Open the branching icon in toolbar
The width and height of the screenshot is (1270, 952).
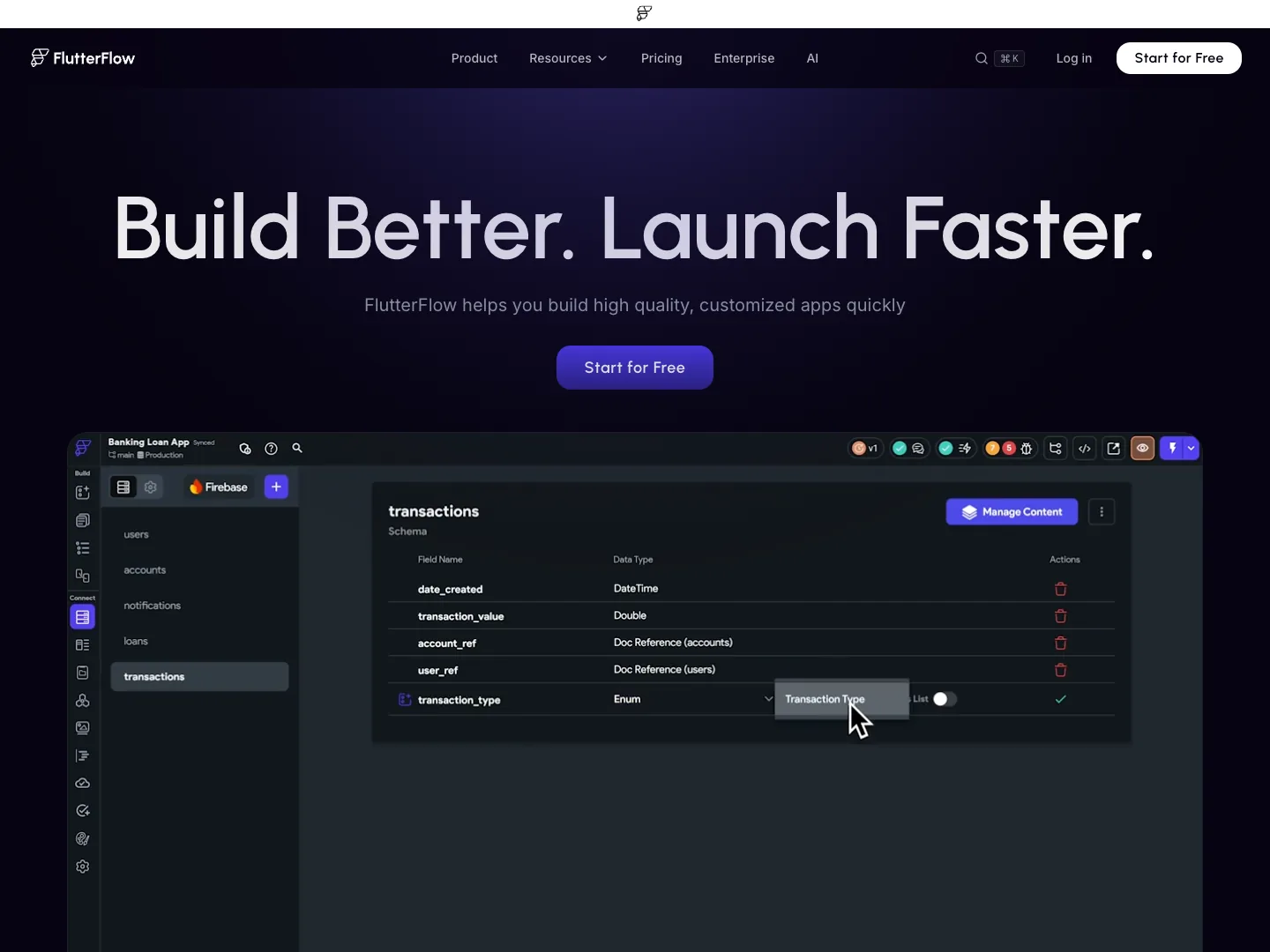click(1056, 449)
